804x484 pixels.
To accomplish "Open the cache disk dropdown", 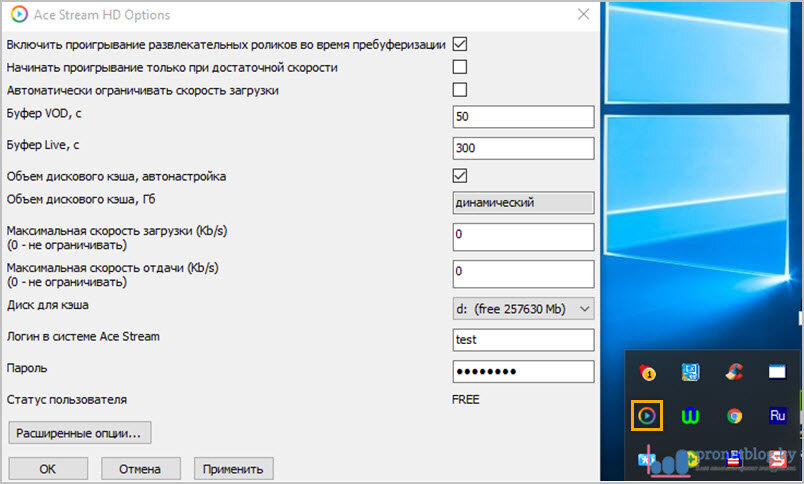I will 524,309.
